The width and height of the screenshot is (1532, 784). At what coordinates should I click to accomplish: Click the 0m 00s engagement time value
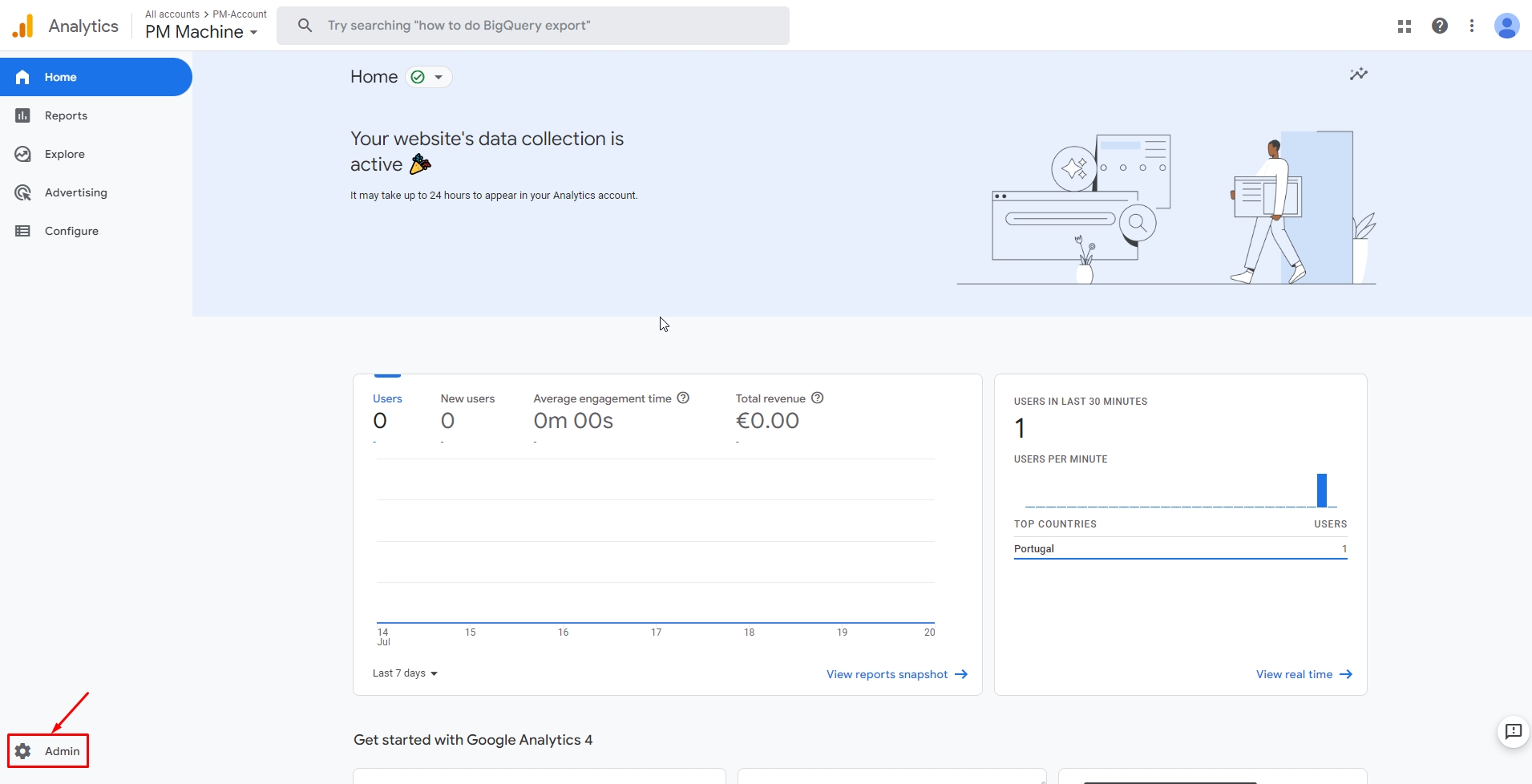pyautogui.click(x=573, y=421)
